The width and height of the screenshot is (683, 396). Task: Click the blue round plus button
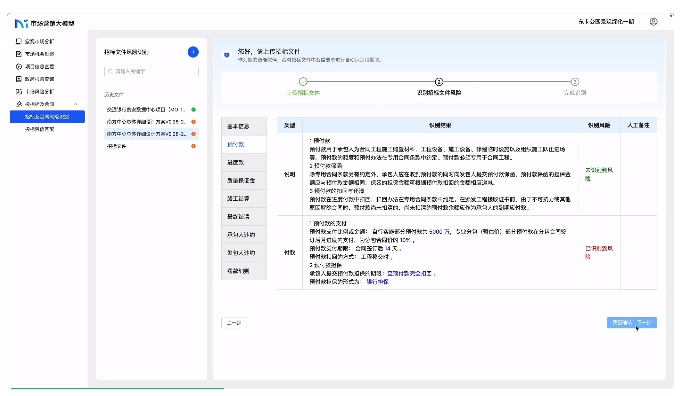193,52
